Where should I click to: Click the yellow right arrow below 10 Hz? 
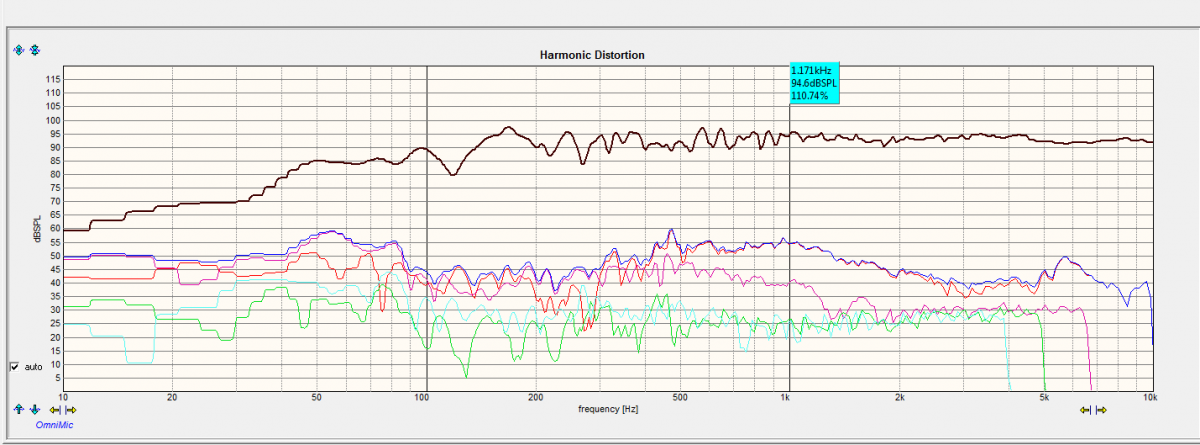(71, 409)
